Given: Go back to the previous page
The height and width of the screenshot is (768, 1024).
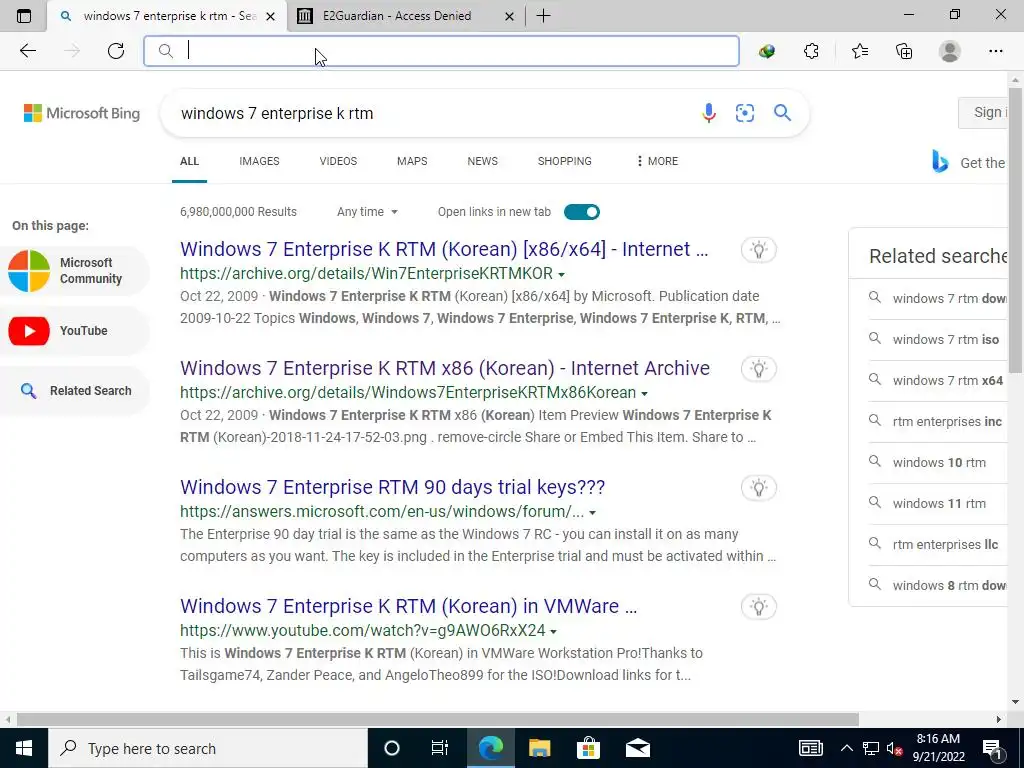Looking at the screenshot, I should point(27,51).
